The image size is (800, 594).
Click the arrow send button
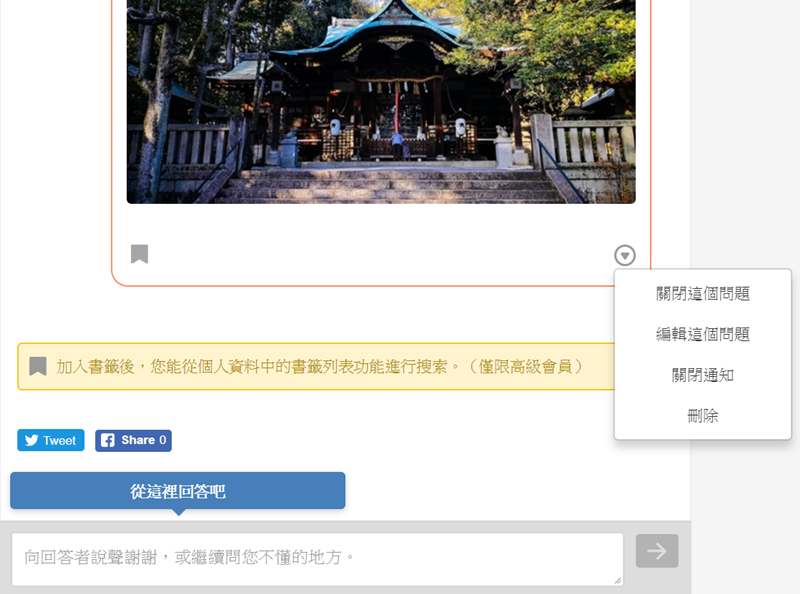point(657,551)
